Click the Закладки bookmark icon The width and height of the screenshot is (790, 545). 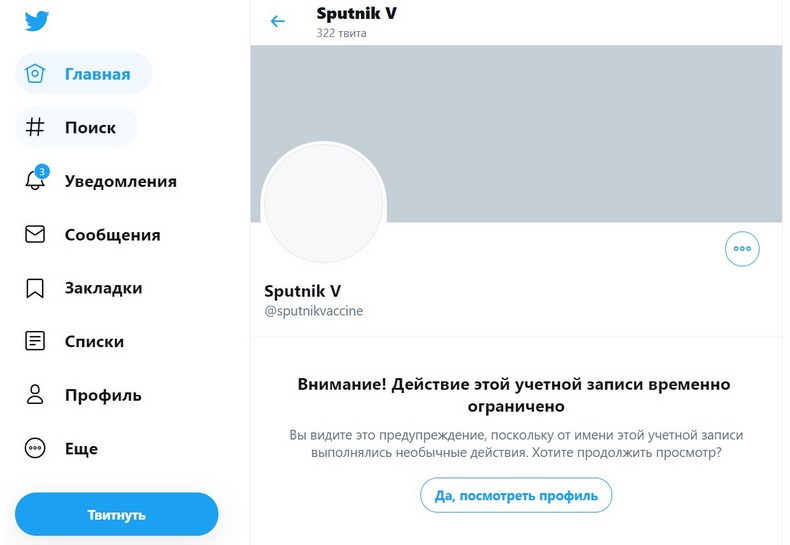(36, 288)
